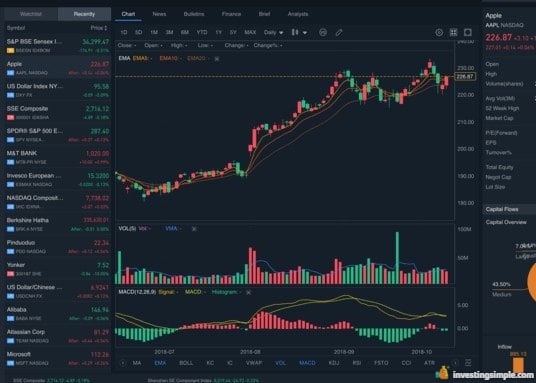Select S&P BSE Sensex row in watchlist
The height and width of the screenshot is (383, 536).
(57, 45)
